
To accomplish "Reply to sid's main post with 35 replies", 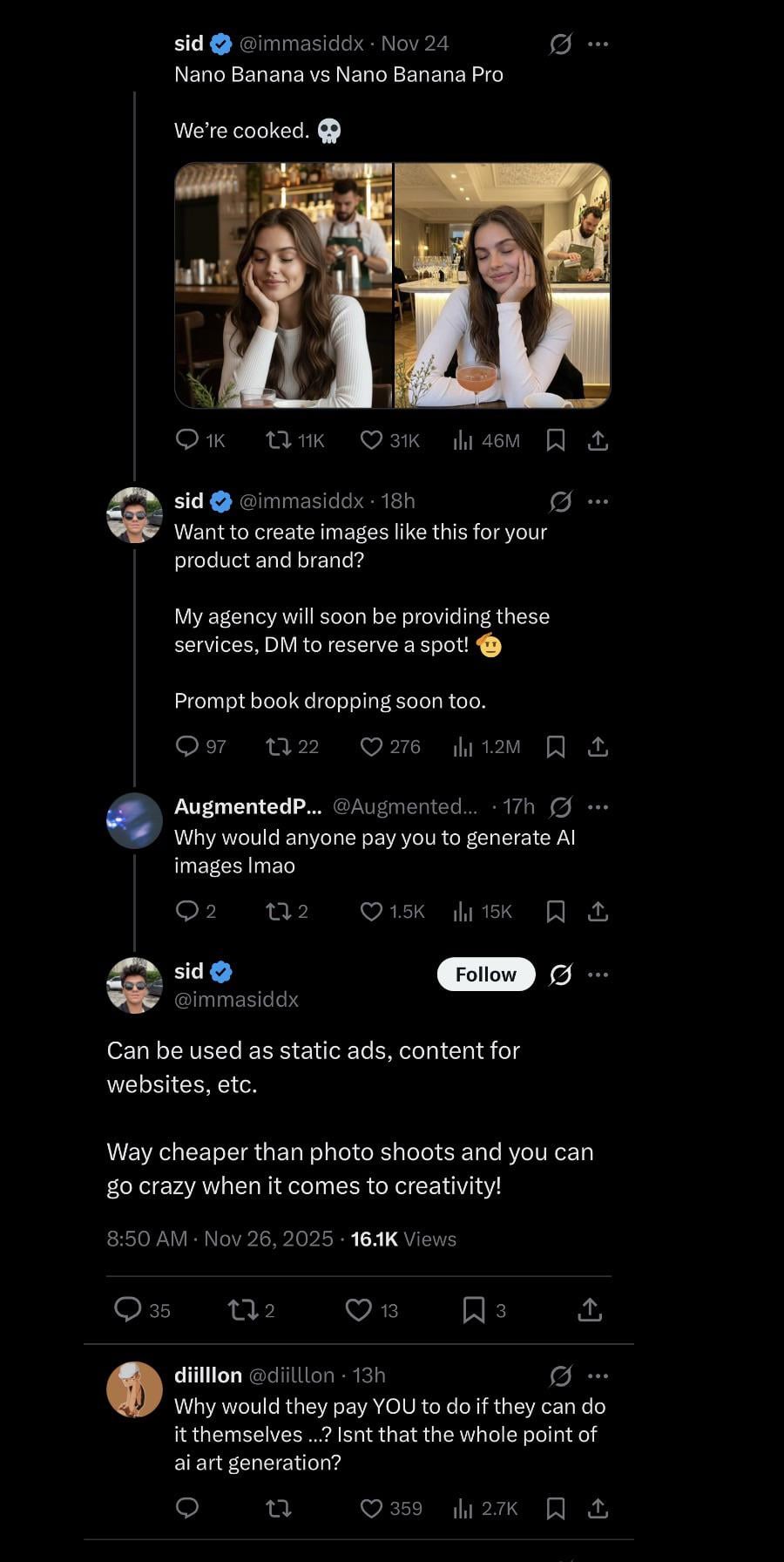I will pyautogui.click(x=129, y=1309).
